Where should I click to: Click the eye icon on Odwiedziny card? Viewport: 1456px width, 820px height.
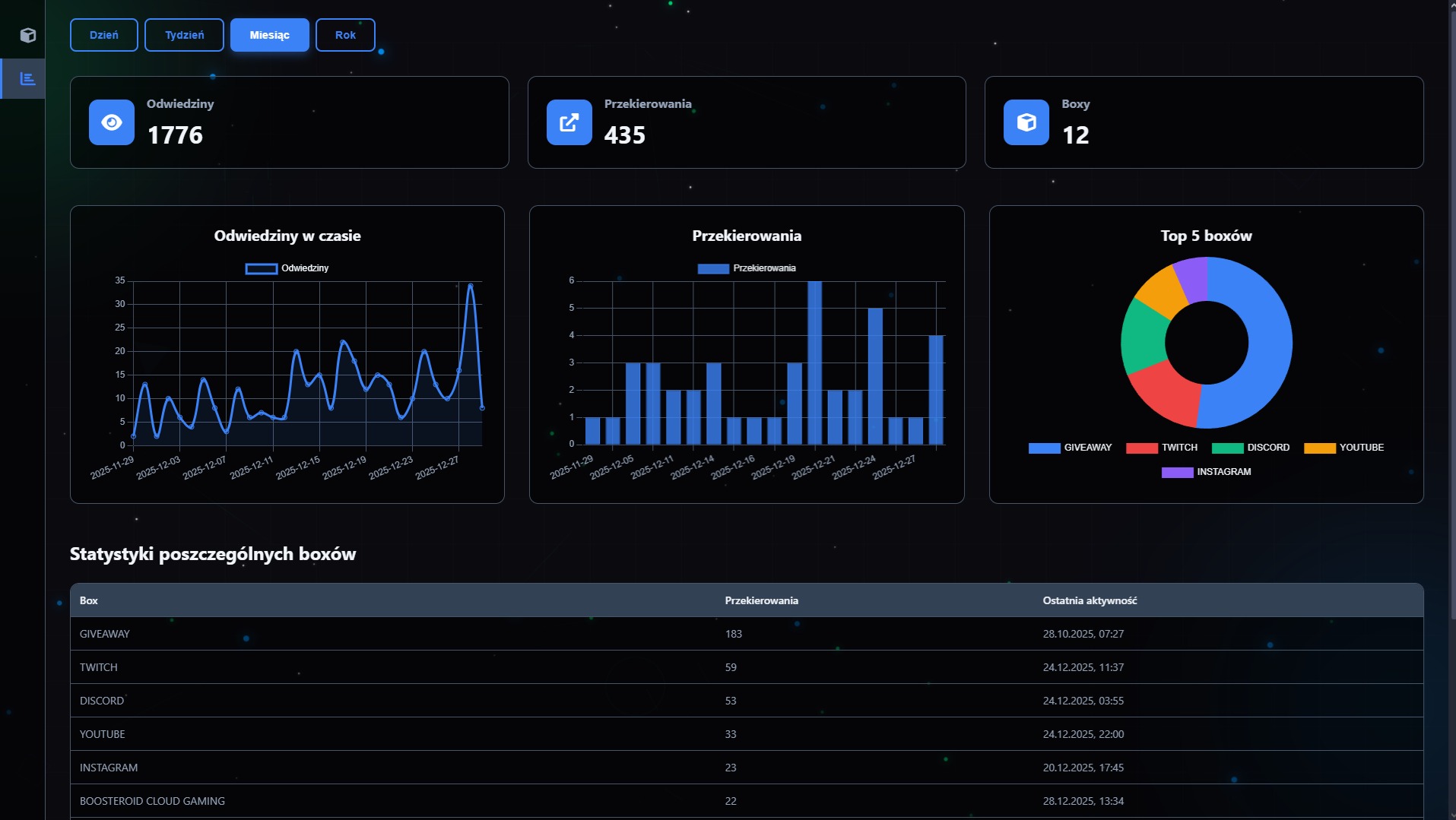[112, 122]
